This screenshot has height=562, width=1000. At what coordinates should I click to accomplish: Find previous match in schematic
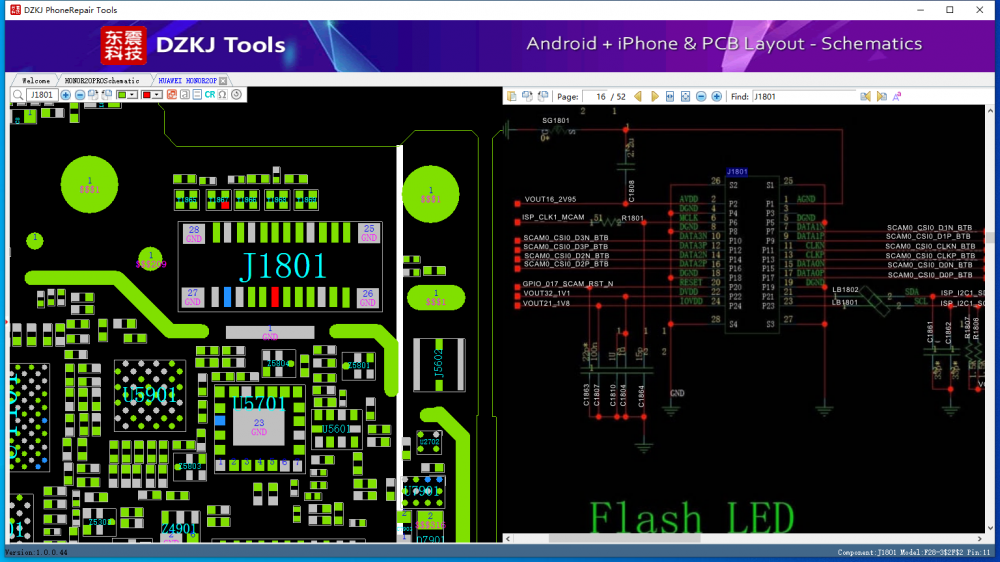point(866,97)
